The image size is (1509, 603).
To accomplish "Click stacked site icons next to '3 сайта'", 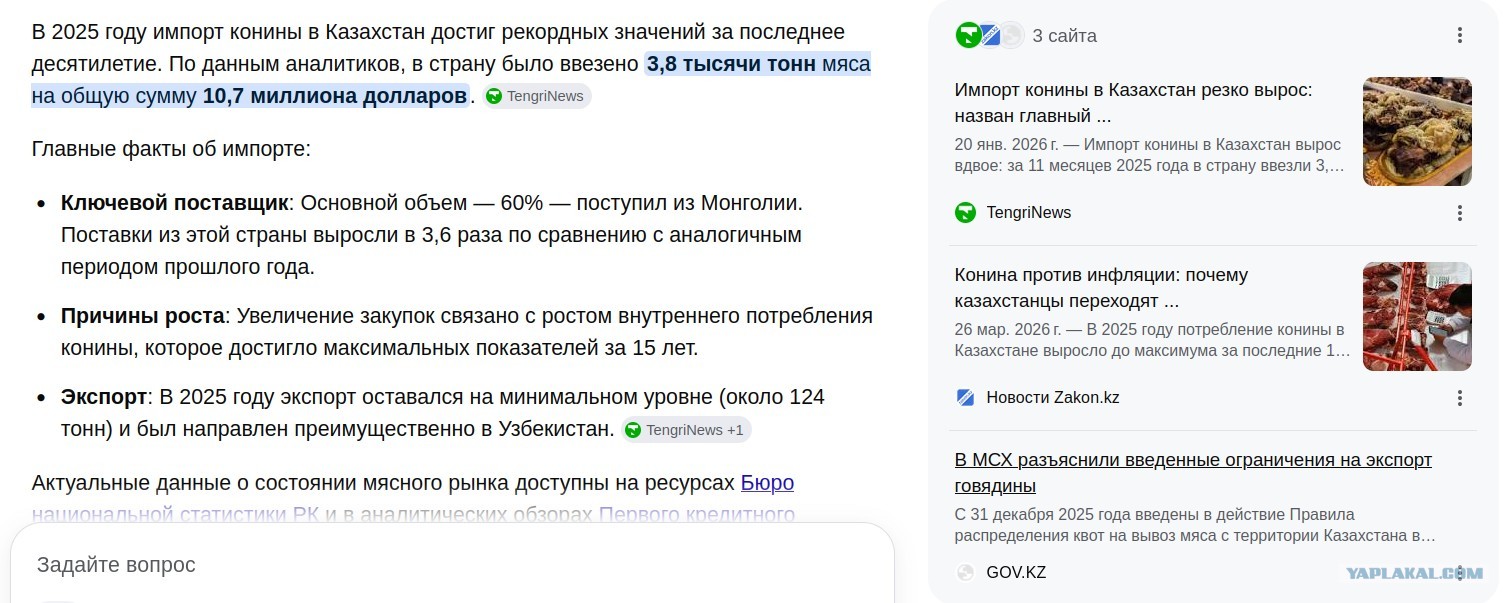I will (x=989, y=35).
